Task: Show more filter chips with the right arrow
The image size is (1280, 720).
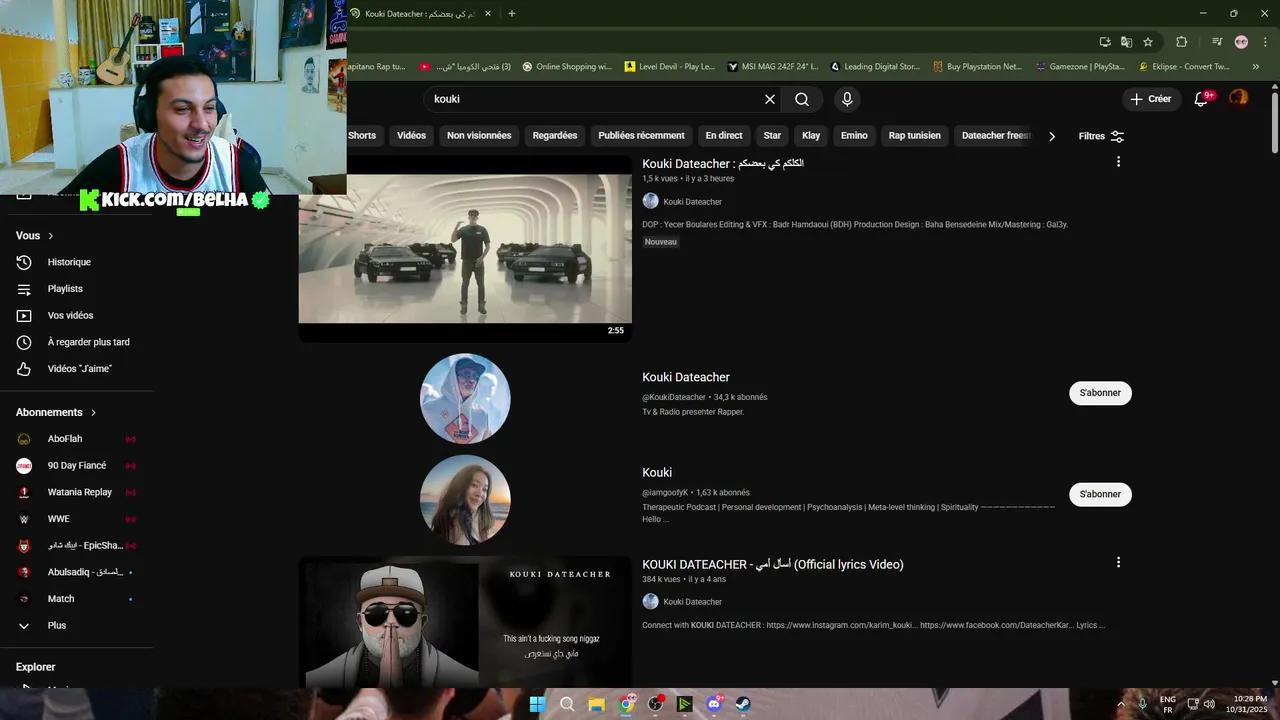Action: coord(1052,136)
